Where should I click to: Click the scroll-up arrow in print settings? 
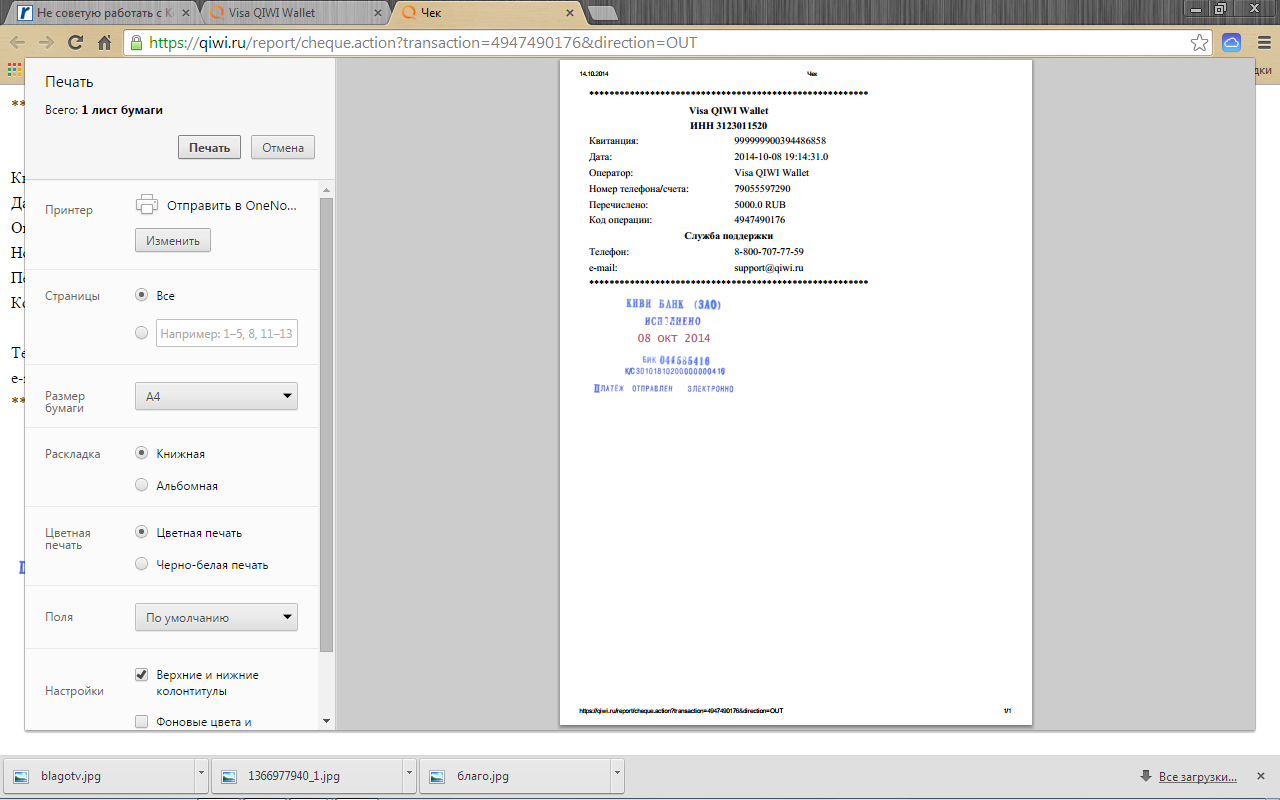(326, 188)
